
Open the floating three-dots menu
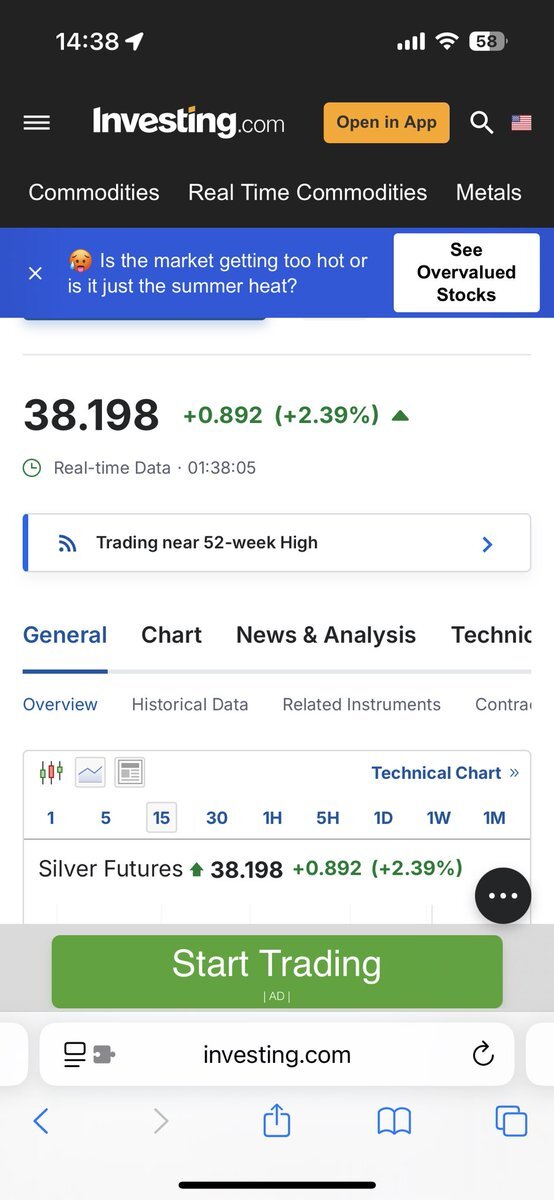tap(502, 895)
